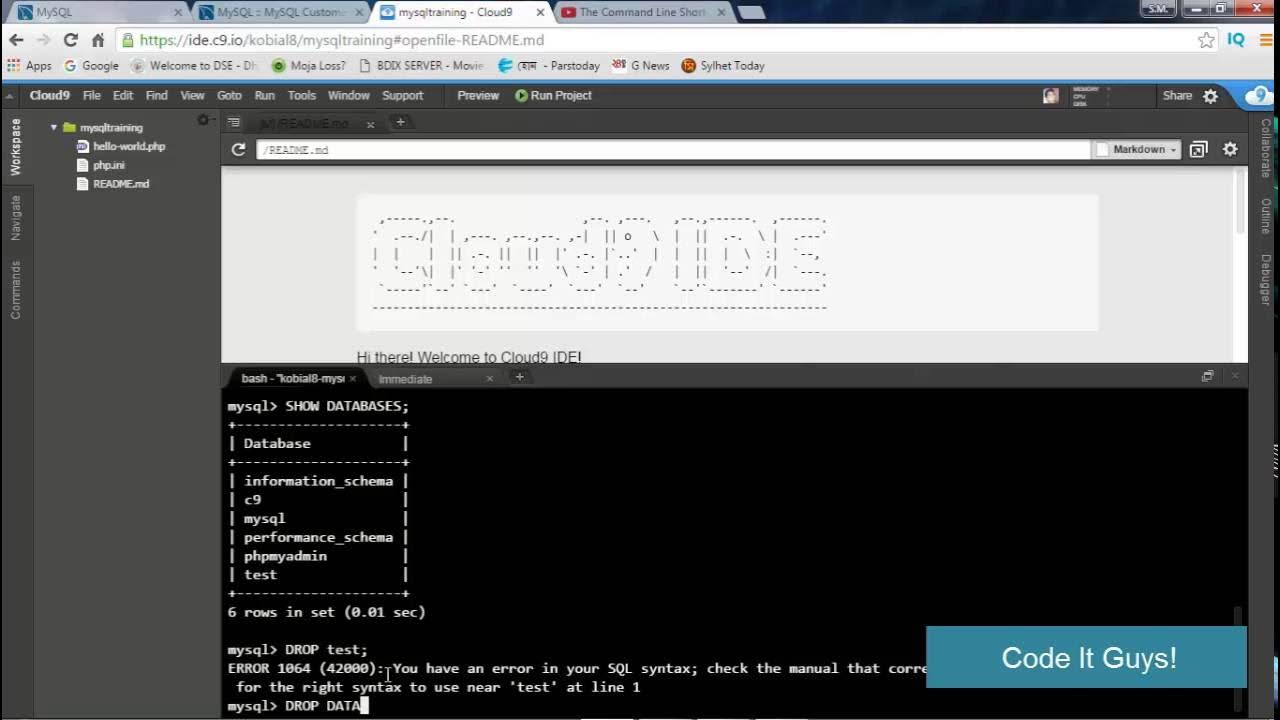This screenshot has width=1280, height=720.
Task: Close the console panel
Action: (1234, 376)
